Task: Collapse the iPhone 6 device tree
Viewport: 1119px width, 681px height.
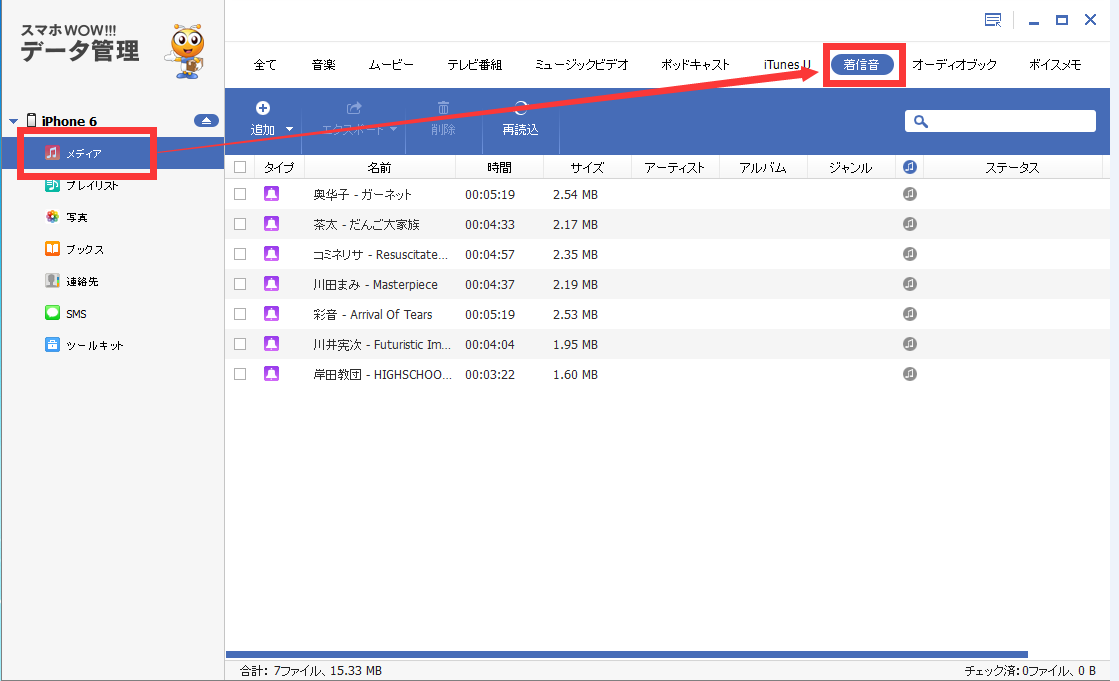Action: (x=13, y=121)
